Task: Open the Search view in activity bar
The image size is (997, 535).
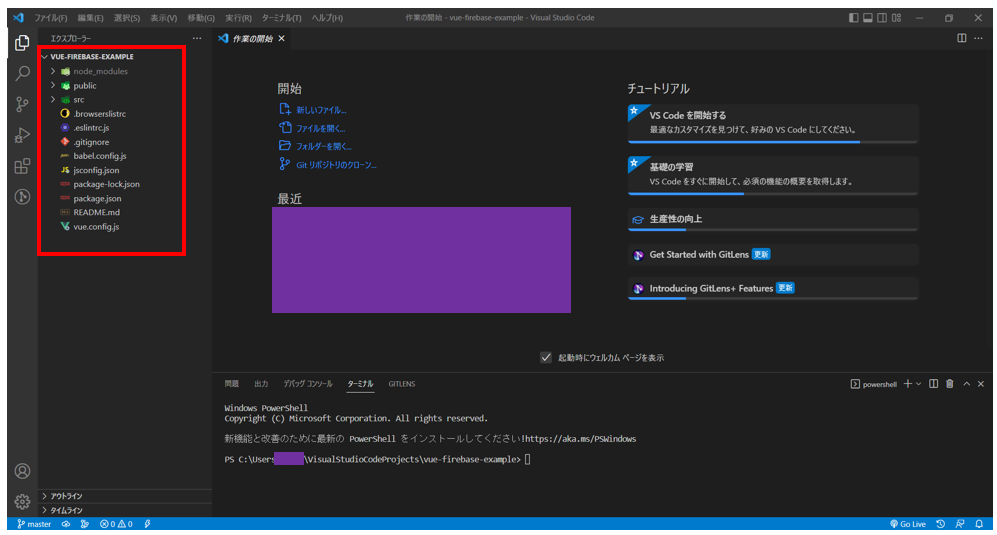Action: 22,73
